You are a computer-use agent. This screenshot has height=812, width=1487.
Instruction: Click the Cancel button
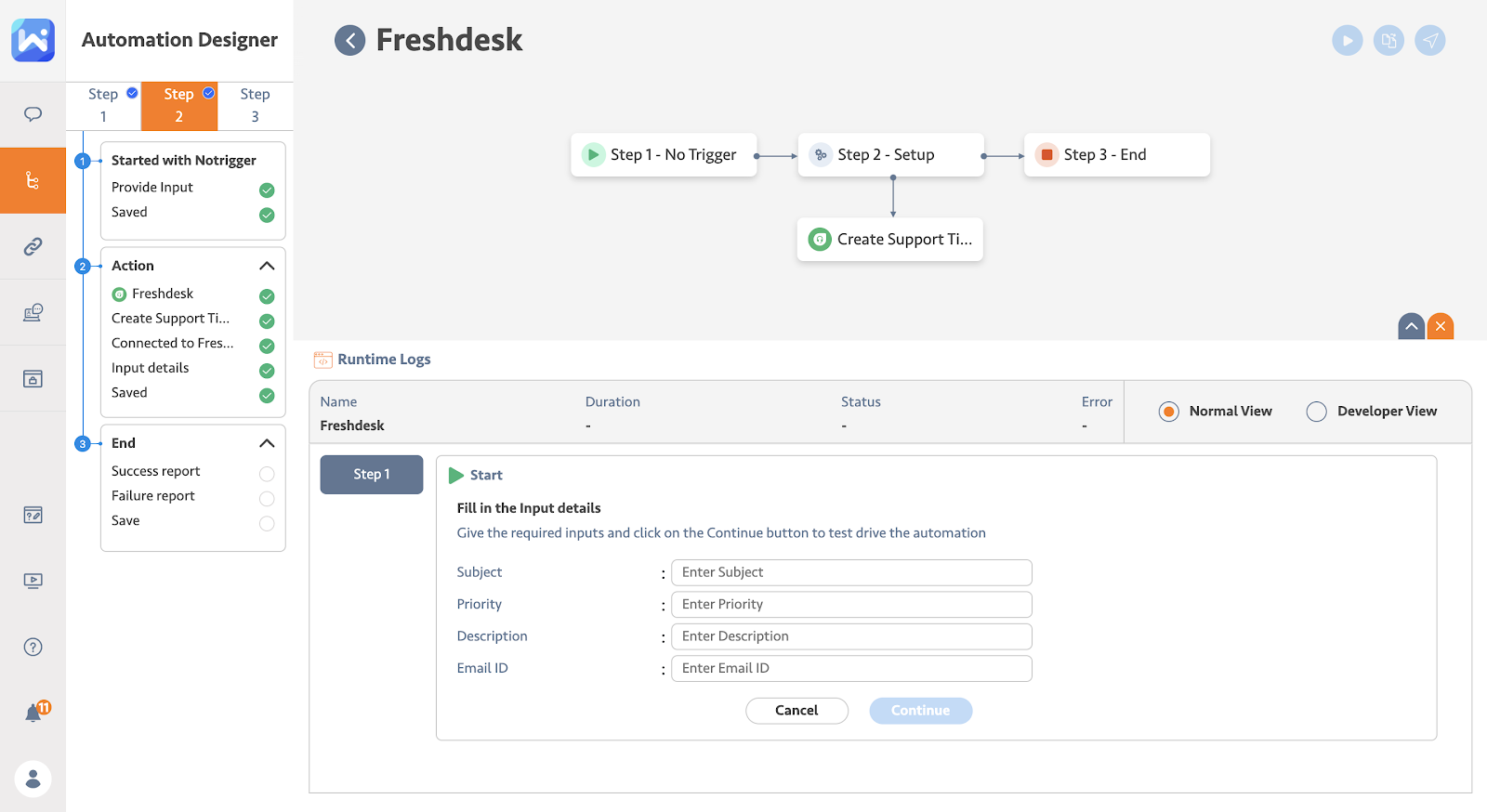pos(796,711)
